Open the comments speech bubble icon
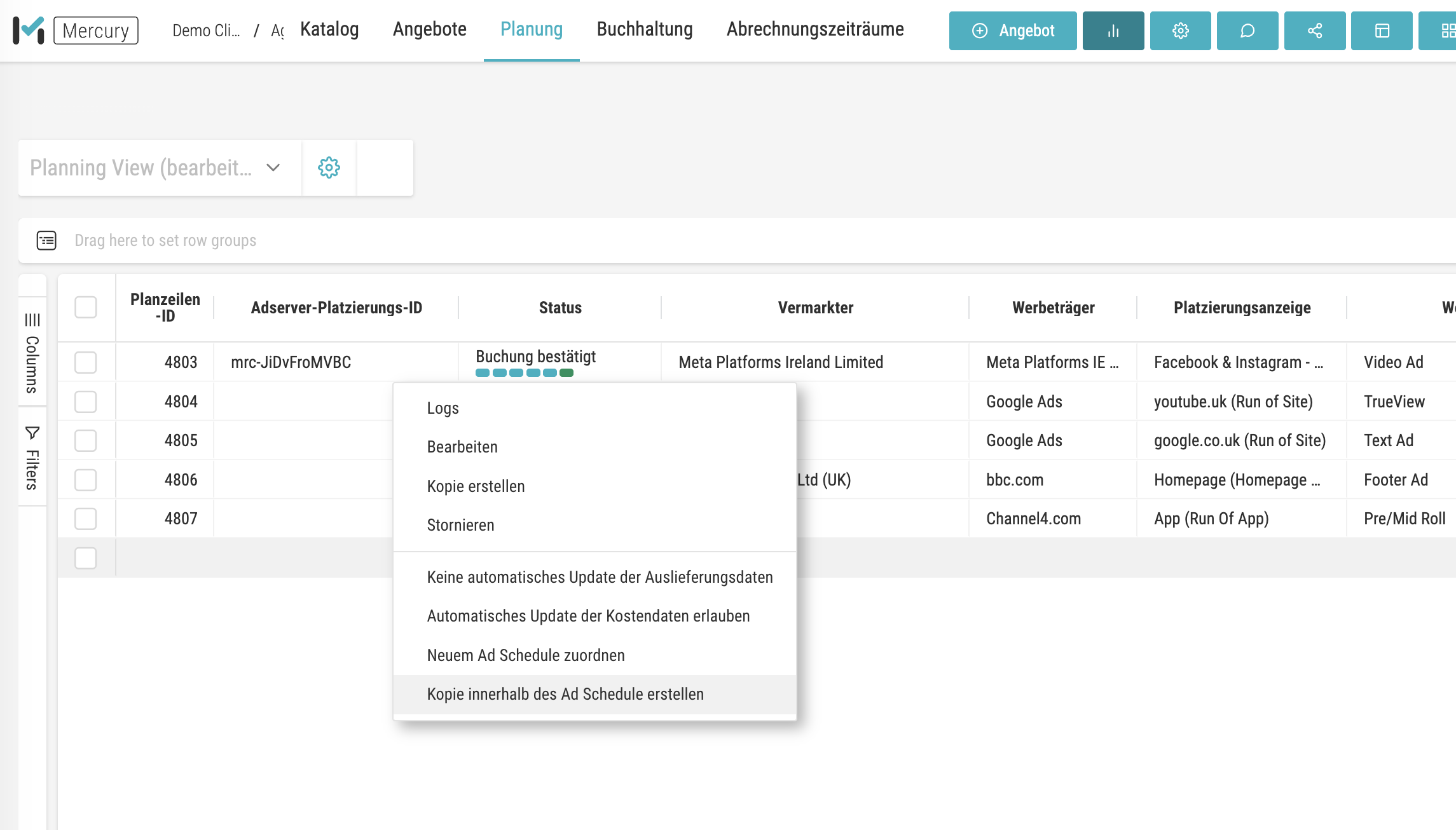Screen dimensions: 1456x830 pyautogui.click(x=1247, y=31)
